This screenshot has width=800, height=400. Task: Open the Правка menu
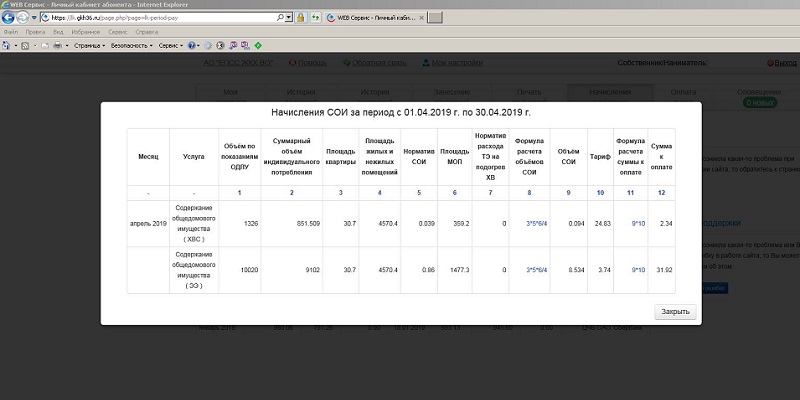pos(35,32)
